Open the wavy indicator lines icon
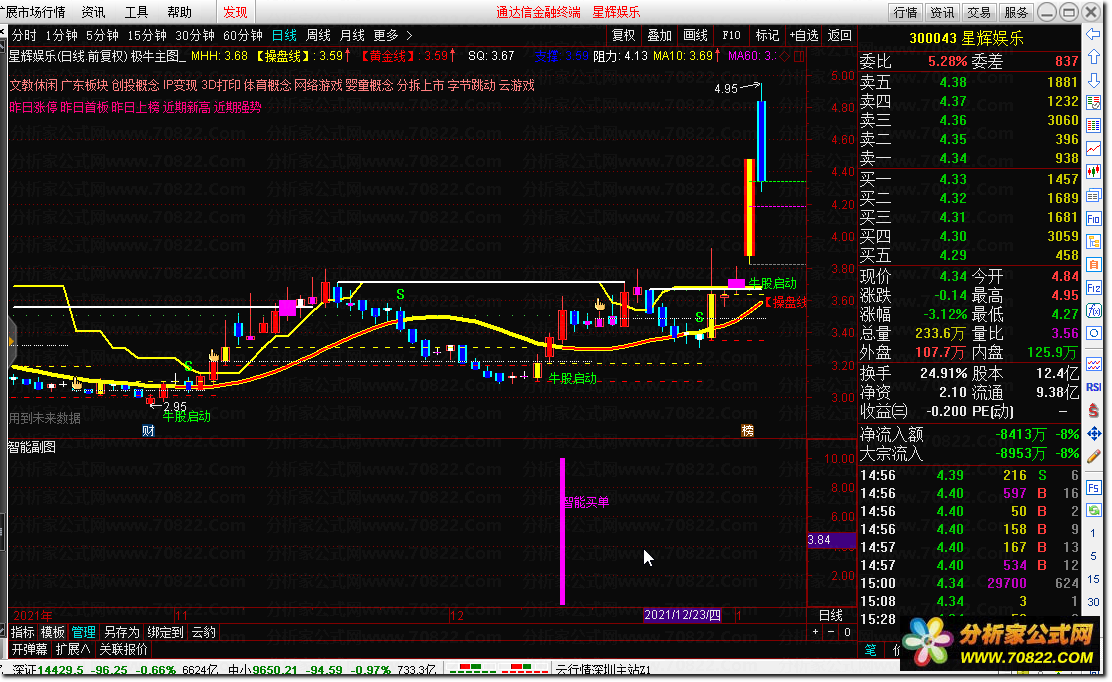 pyautogui.click(x=1093, y=364)
